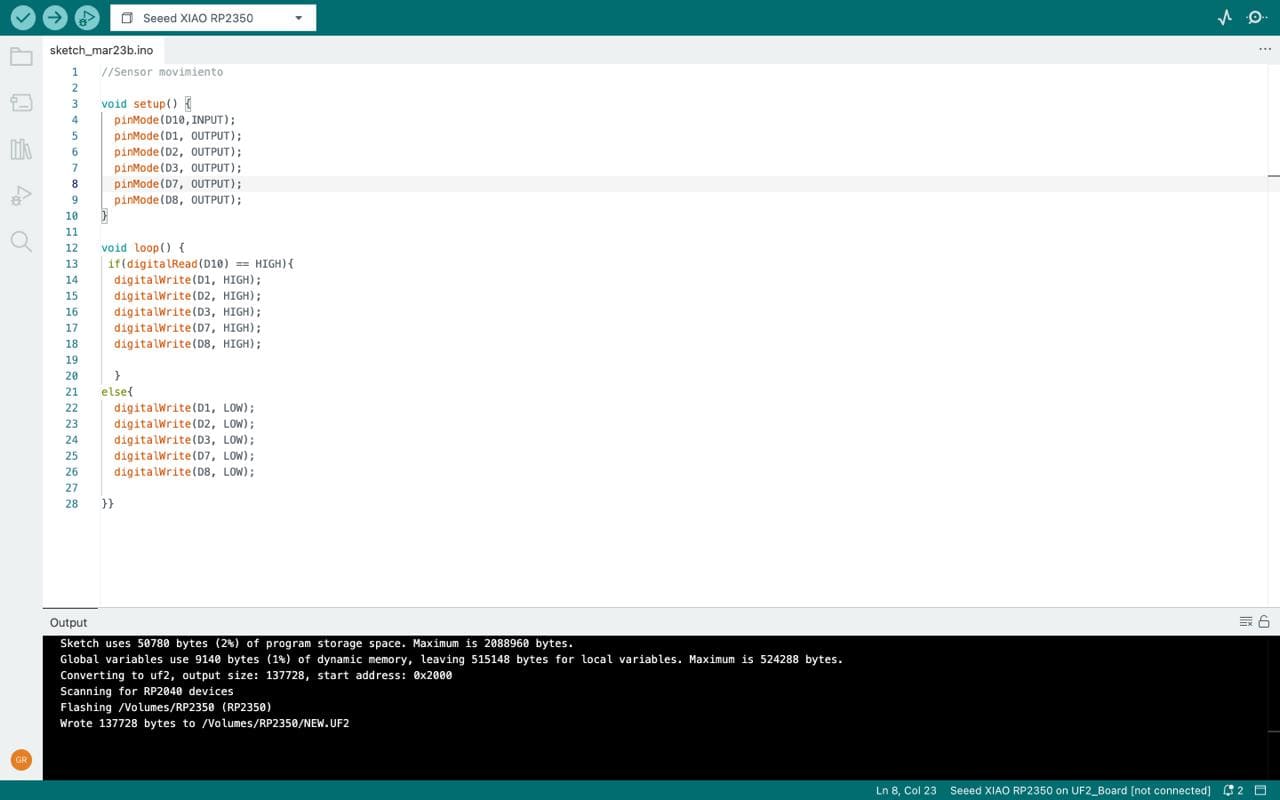
Task: Open the Boards Manager sidebar panel
Action: coord(21,103)
